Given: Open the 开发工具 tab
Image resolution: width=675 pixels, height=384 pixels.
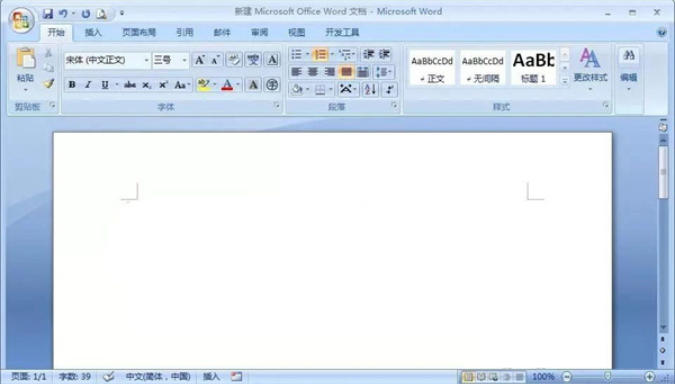Looking at the screenshot, I should click(342, 32).
